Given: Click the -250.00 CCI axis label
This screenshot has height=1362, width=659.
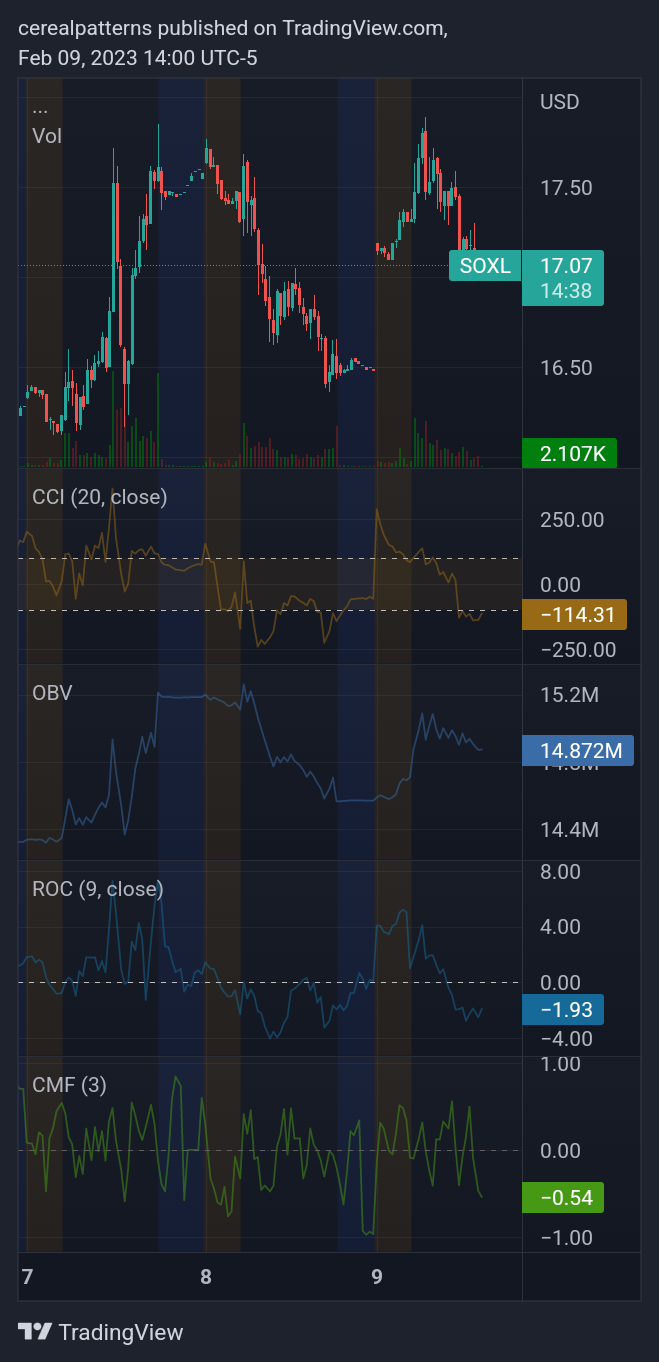Looking at the screenshot, I should pos(578,650).
